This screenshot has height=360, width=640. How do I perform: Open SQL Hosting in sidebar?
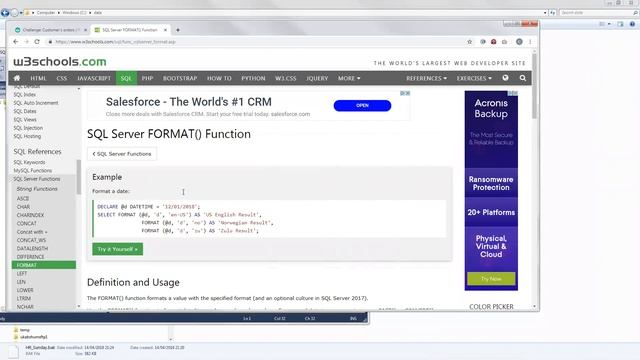[x=27, y=136]
